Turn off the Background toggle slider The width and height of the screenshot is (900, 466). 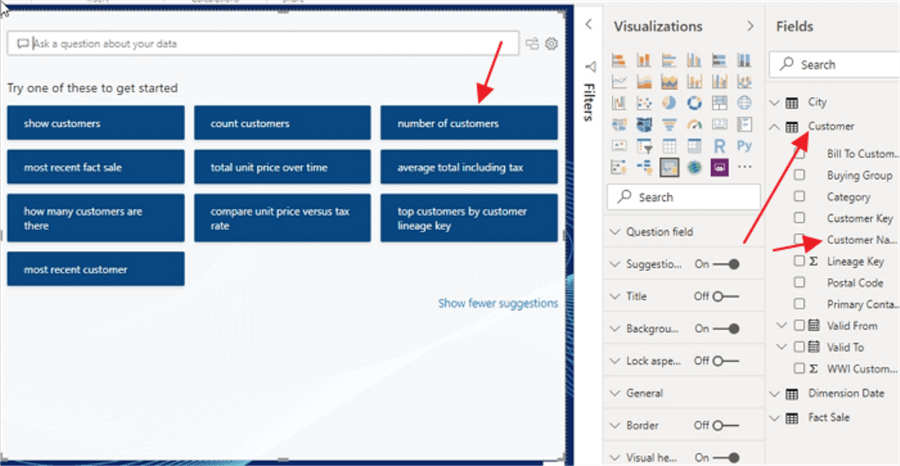point(726,329)
